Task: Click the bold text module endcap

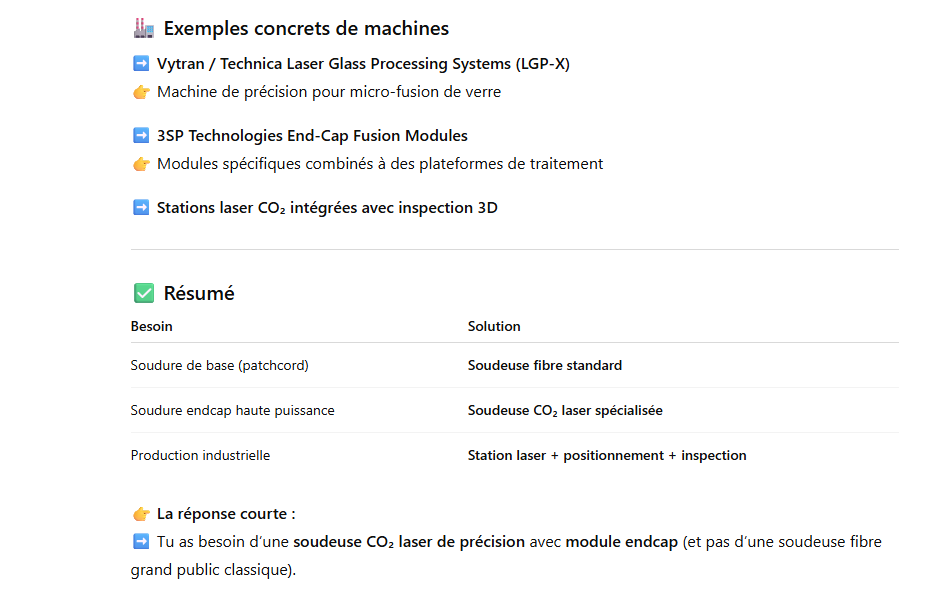Action: tap(621, 542)
